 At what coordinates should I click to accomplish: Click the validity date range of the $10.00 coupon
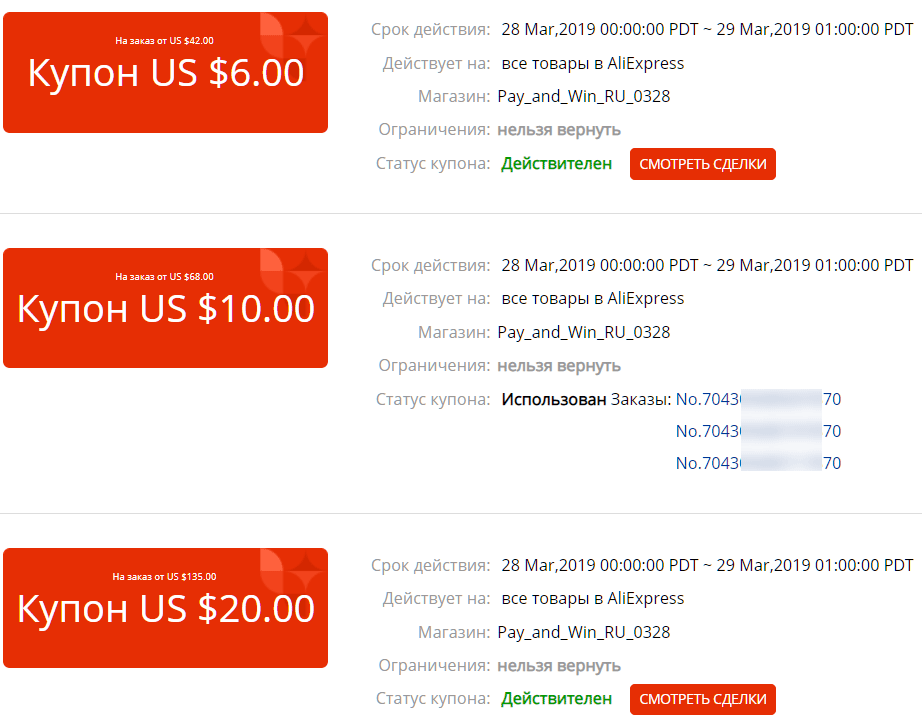coord(707,265)
